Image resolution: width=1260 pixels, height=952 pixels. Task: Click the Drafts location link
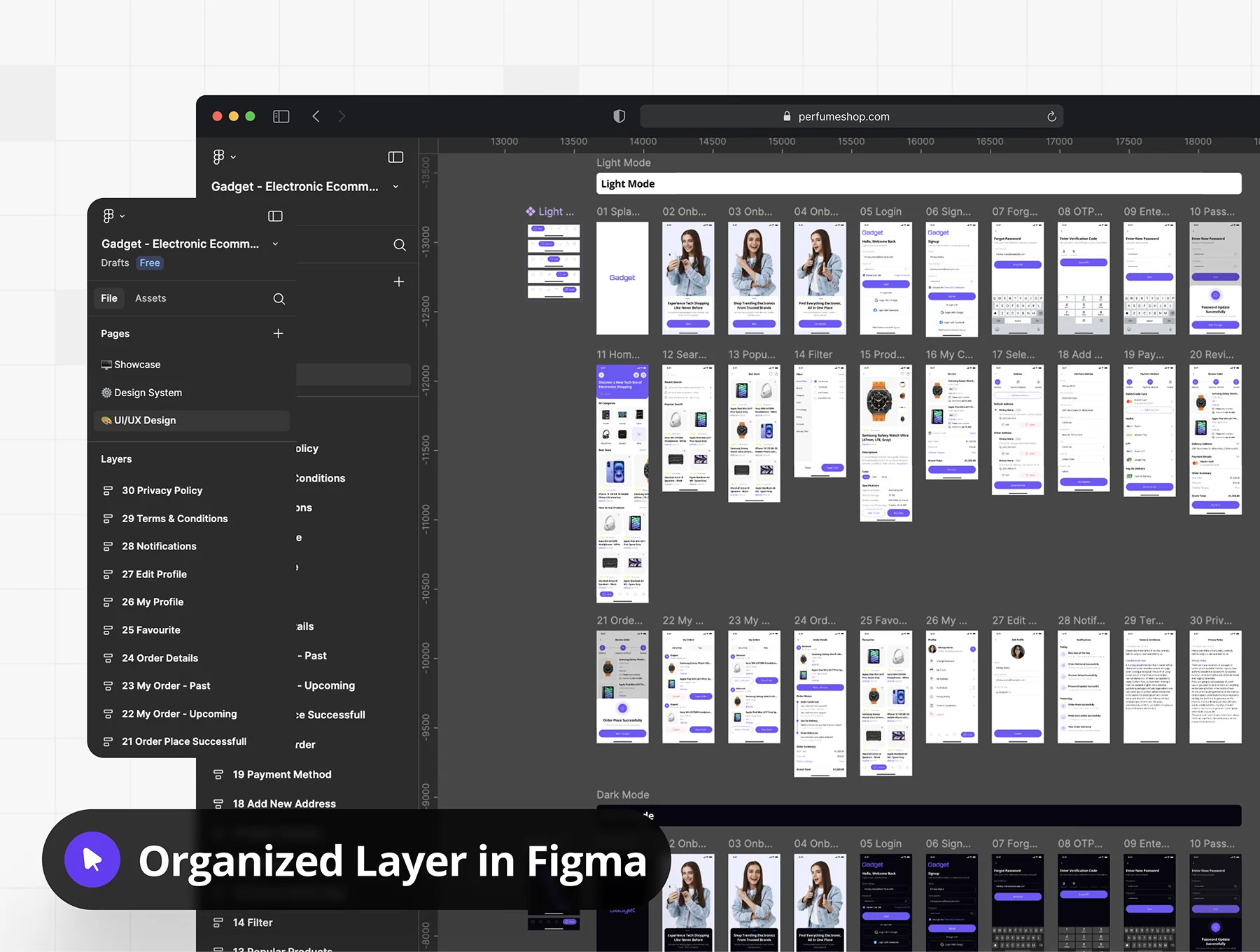(x=115, y=263)
